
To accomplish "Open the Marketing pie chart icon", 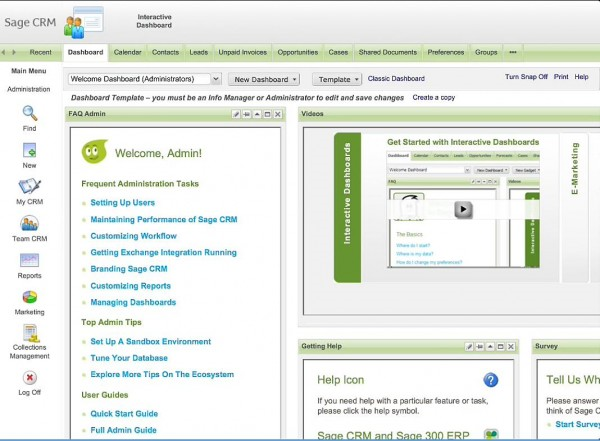I will (x=30, y=297).
